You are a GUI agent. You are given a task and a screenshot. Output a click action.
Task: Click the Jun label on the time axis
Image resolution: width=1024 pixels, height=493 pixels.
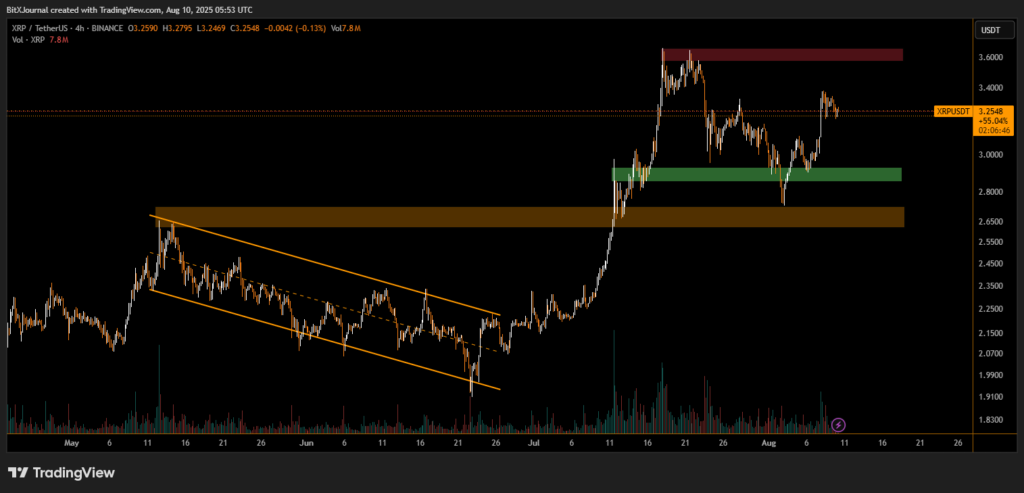306,441
